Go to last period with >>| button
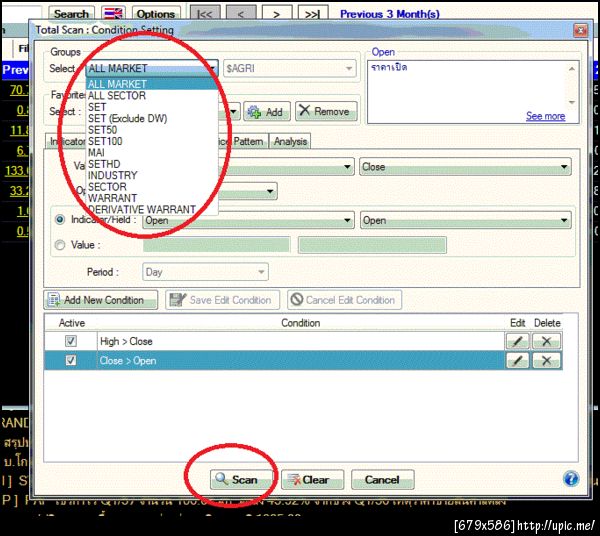The image size is (600, 536). coord(313,13)
